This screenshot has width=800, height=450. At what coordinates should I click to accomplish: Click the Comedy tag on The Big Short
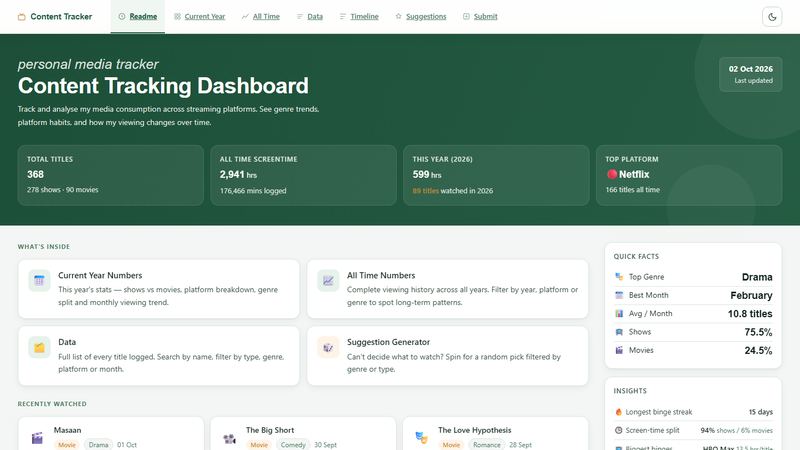pos(293,445)
